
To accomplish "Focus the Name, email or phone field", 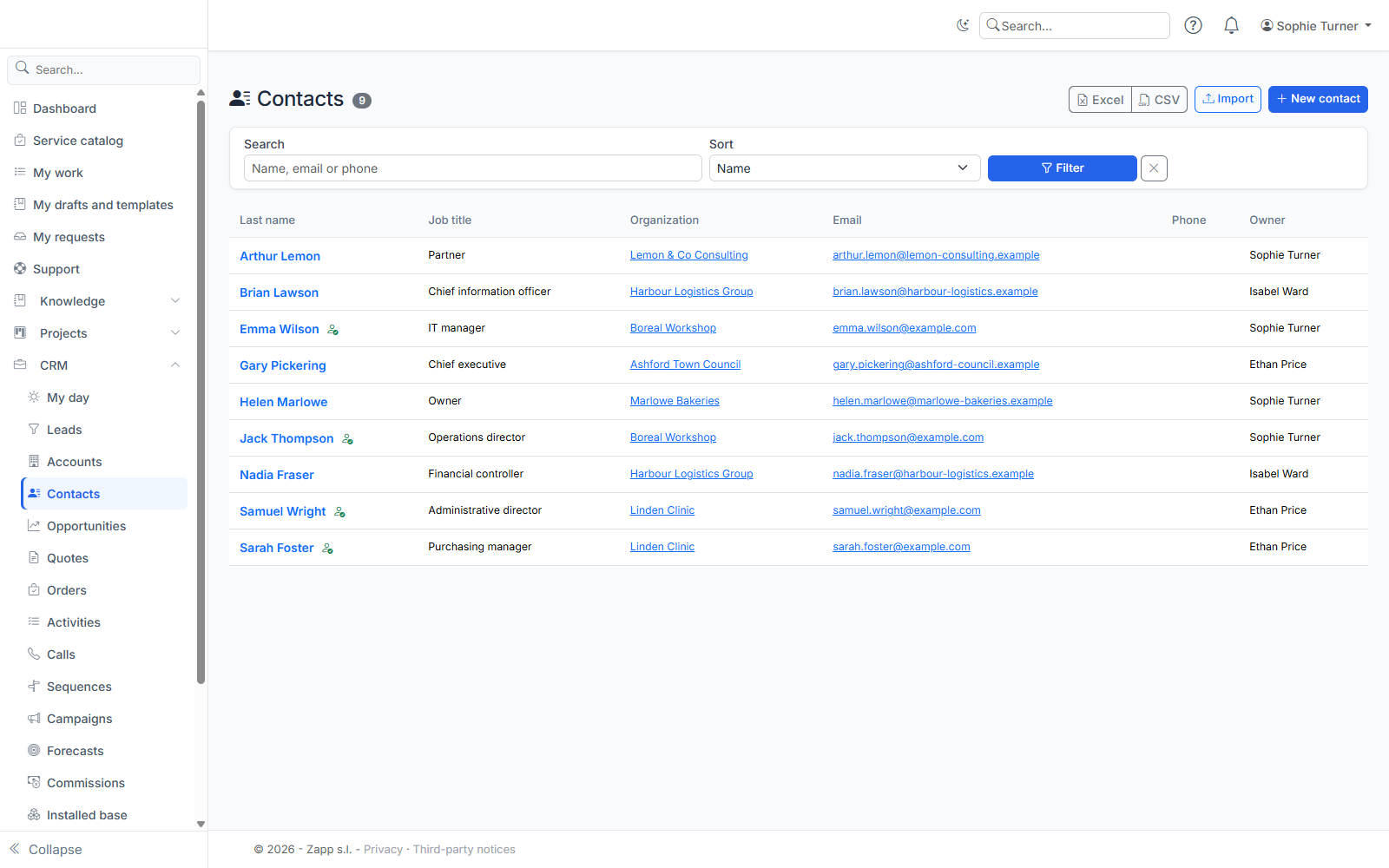I will pos(473,168).
